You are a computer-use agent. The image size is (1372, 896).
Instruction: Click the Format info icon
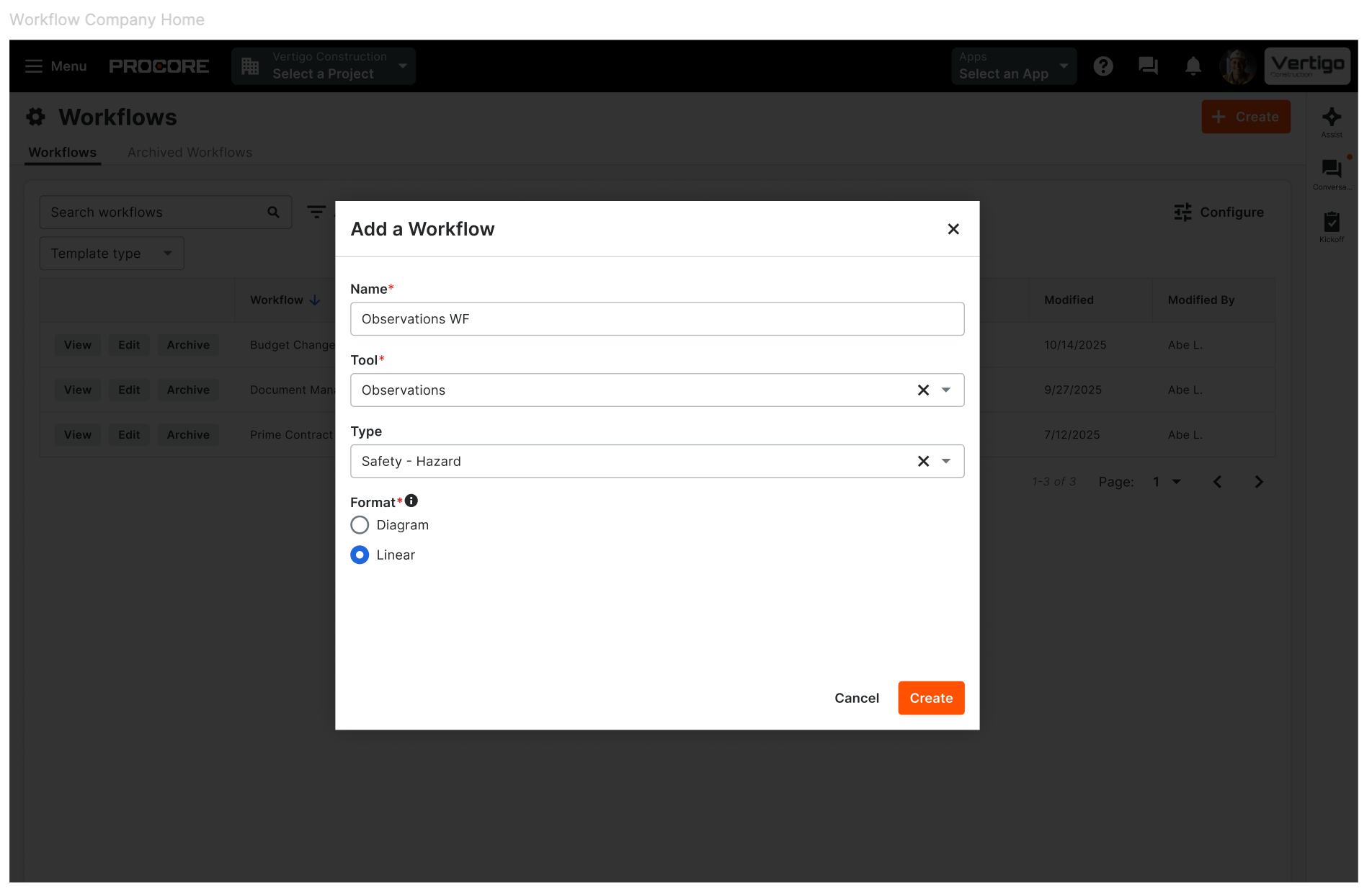(411, 501)
